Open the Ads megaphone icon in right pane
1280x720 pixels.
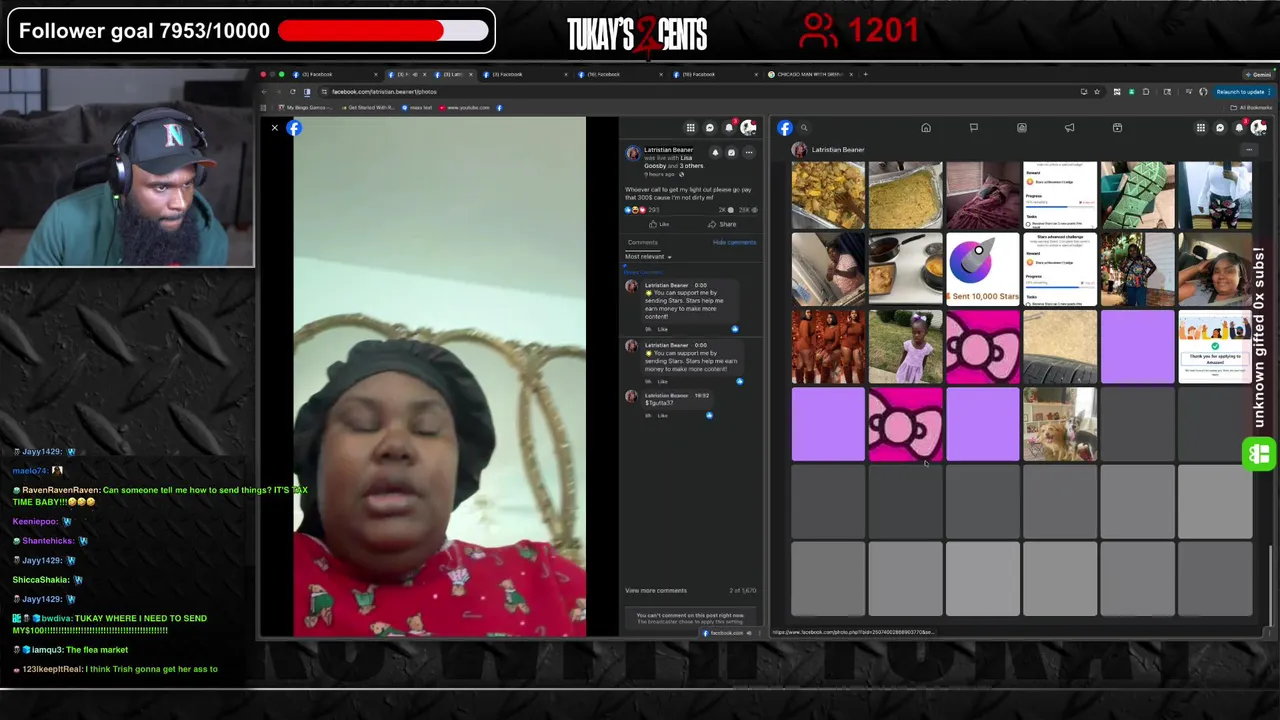(x=1070, y=128)
